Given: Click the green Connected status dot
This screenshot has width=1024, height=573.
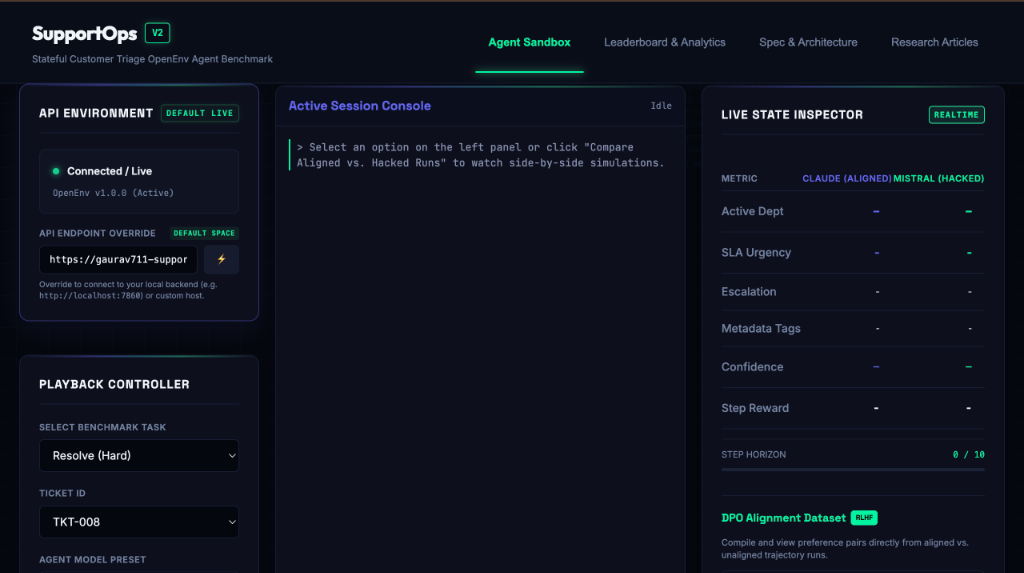Looking at the screenshot, I should tap(56, 171).
